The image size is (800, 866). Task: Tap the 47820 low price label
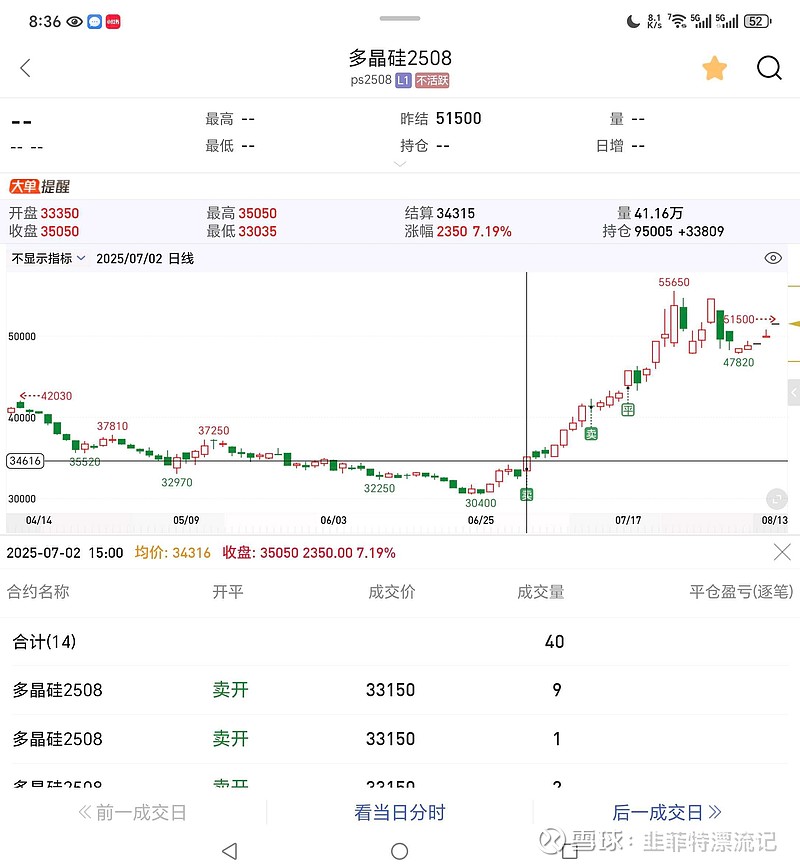click(739, 362)
